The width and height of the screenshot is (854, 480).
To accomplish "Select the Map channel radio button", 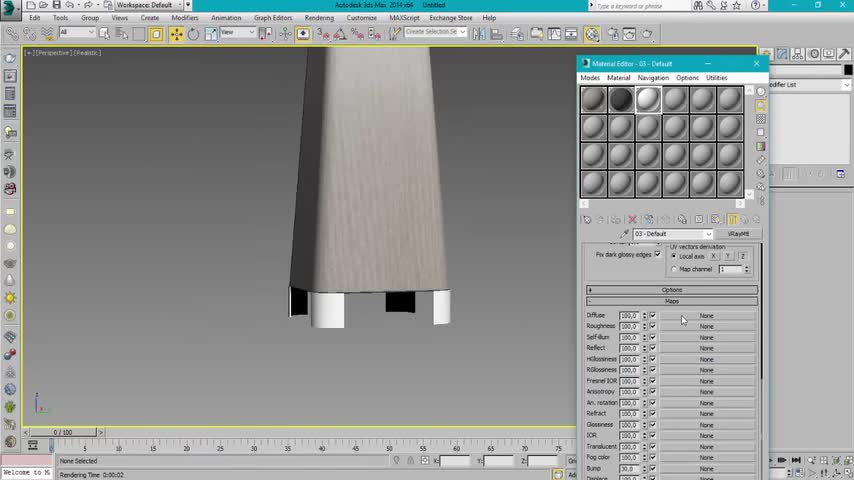I will pos(674,269).
